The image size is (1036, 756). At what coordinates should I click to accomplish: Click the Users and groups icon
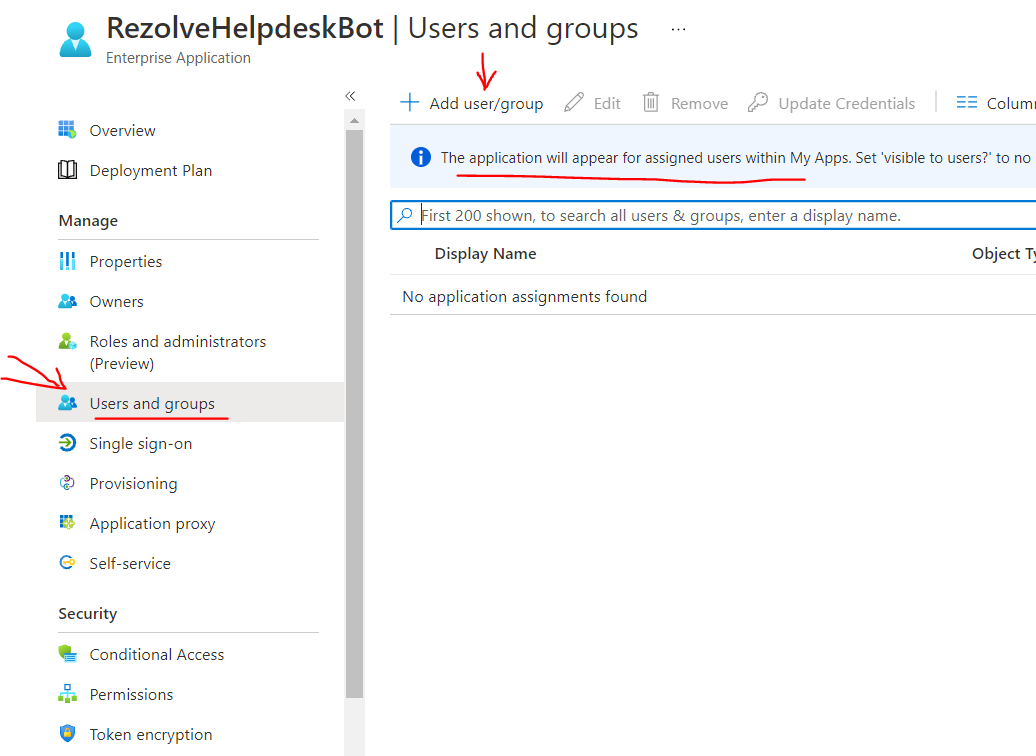[x=67, y=402]
